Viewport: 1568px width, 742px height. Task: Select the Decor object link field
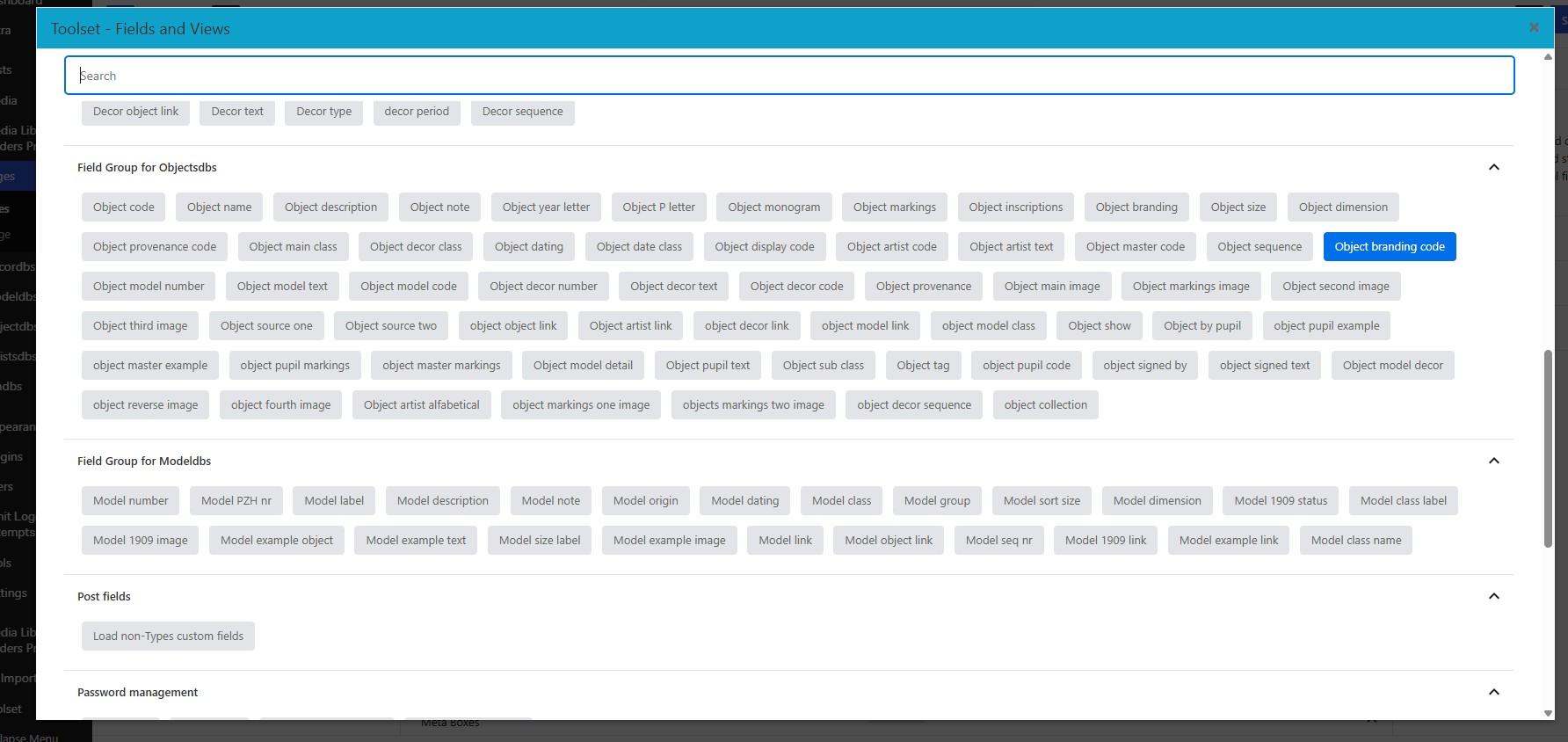135,112
